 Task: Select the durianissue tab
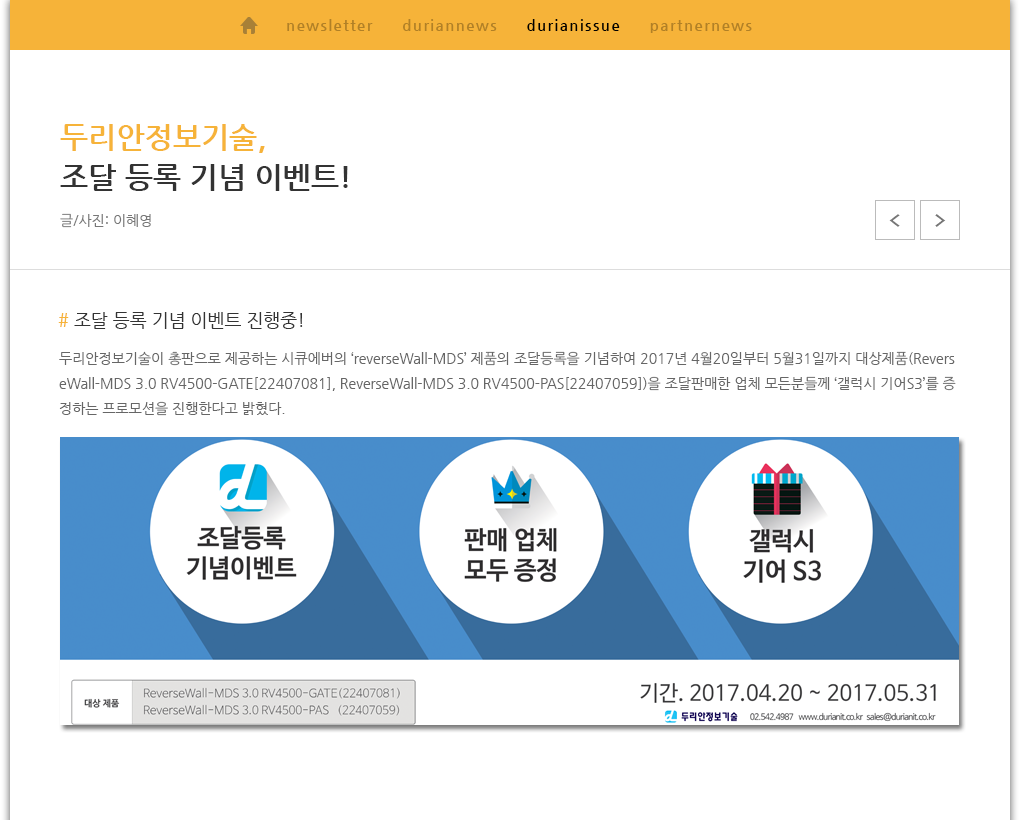(573, 26)
